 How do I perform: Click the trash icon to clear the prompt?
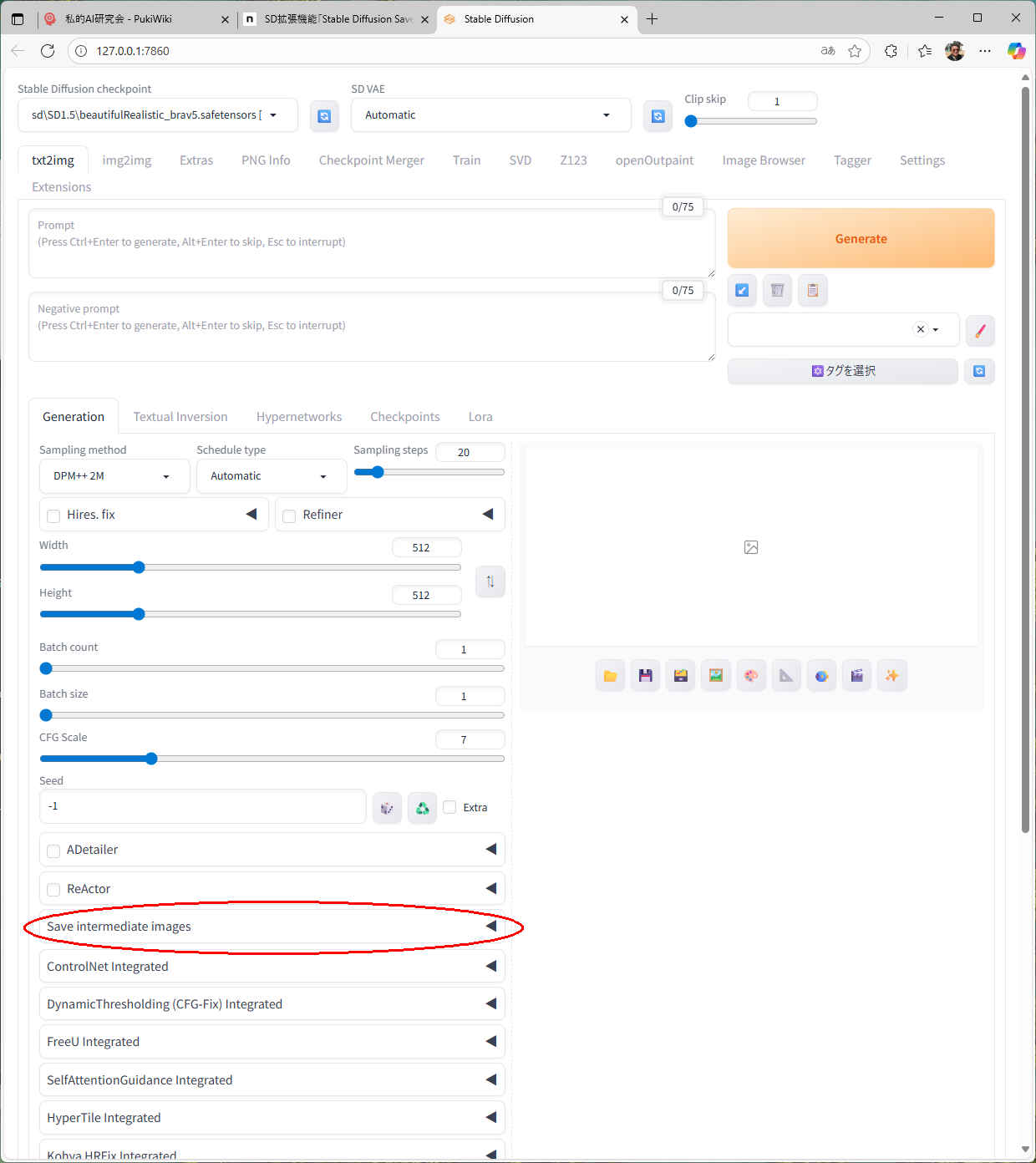[777, 291]
